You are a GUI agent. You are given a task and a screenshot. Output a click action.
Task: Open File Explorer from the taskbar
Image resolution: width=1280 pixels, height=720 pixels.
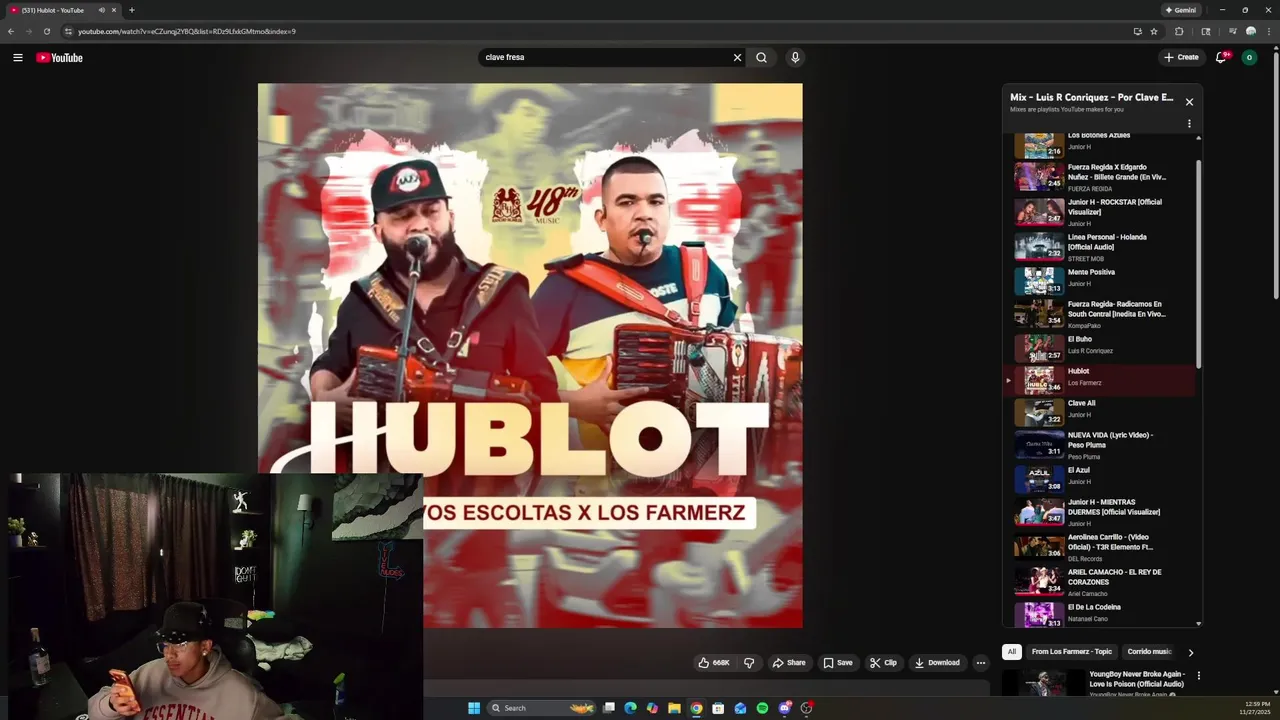coord(674,708)
